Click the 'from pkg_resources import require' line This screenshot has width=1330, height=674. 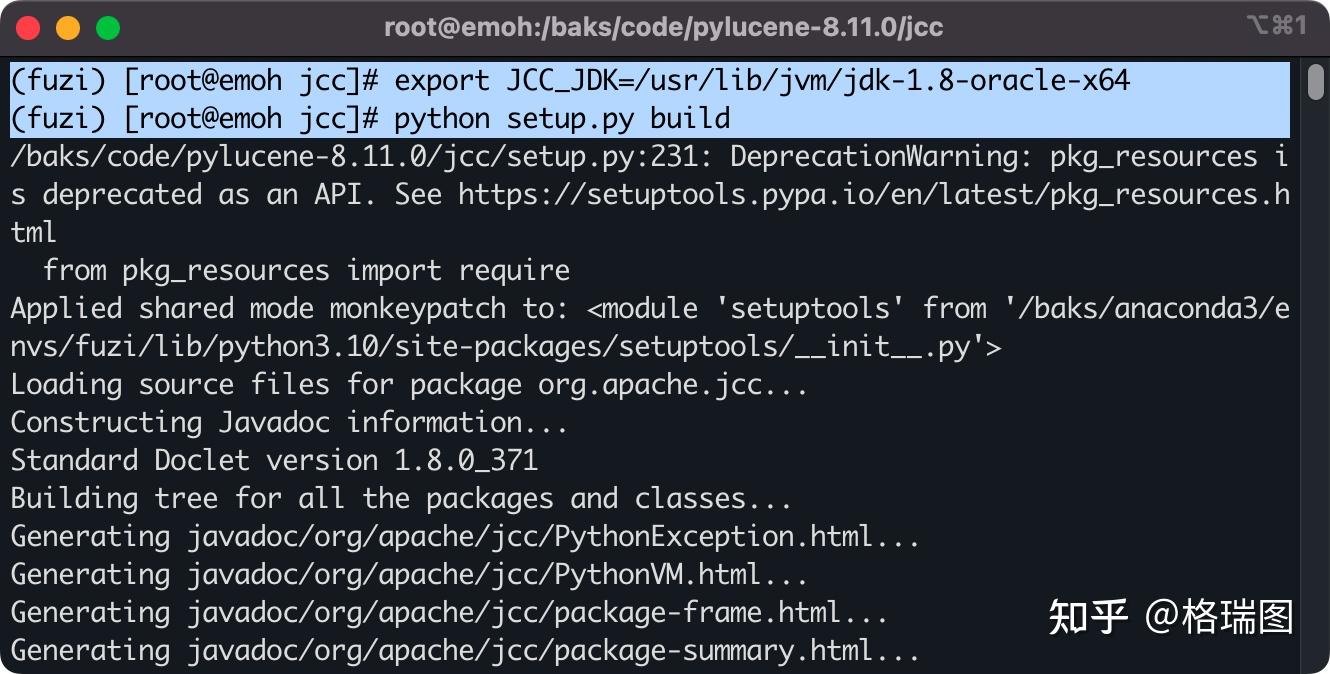306,271
